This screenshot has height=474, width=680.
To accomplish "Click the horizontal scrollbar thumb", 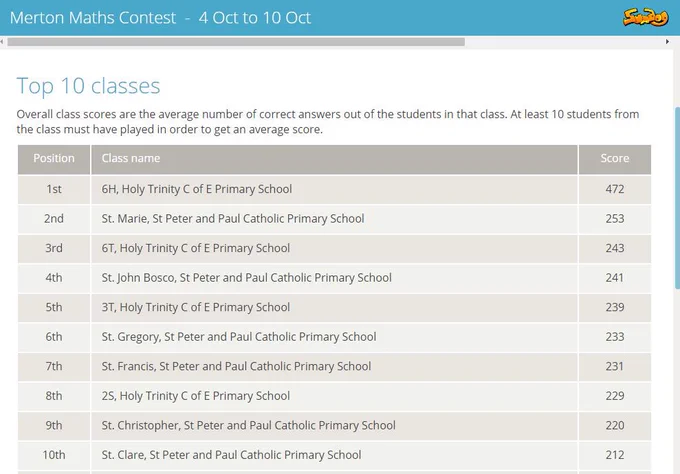I will [236, 42].
